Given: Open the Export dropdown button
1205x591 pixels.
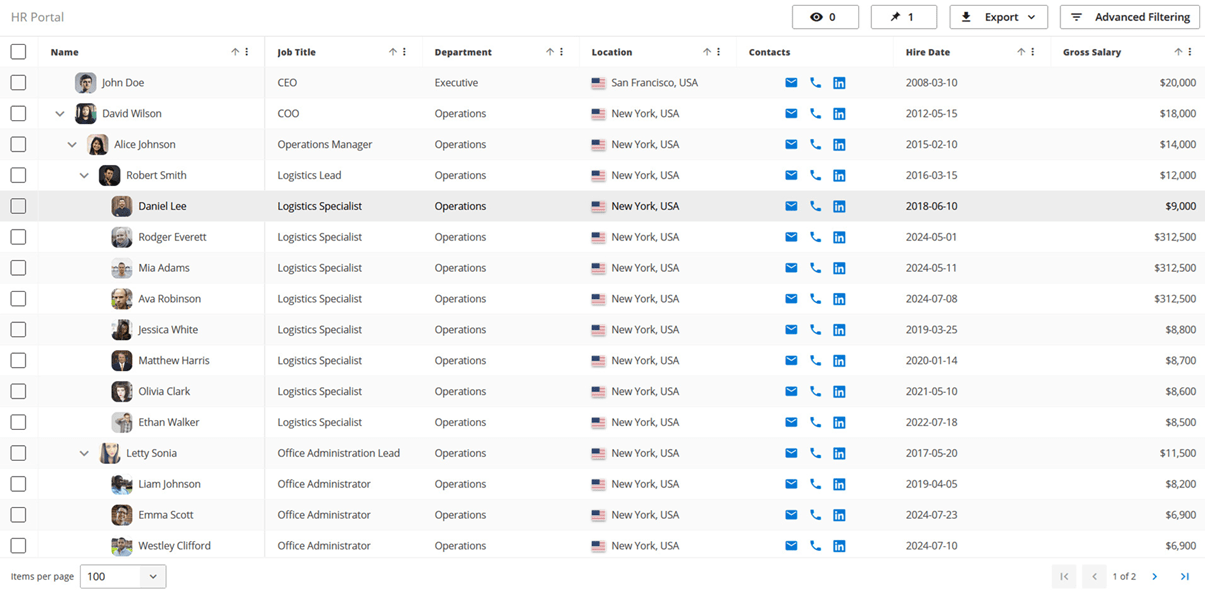Looking at the screenshot, I should (x=998, y=17).
